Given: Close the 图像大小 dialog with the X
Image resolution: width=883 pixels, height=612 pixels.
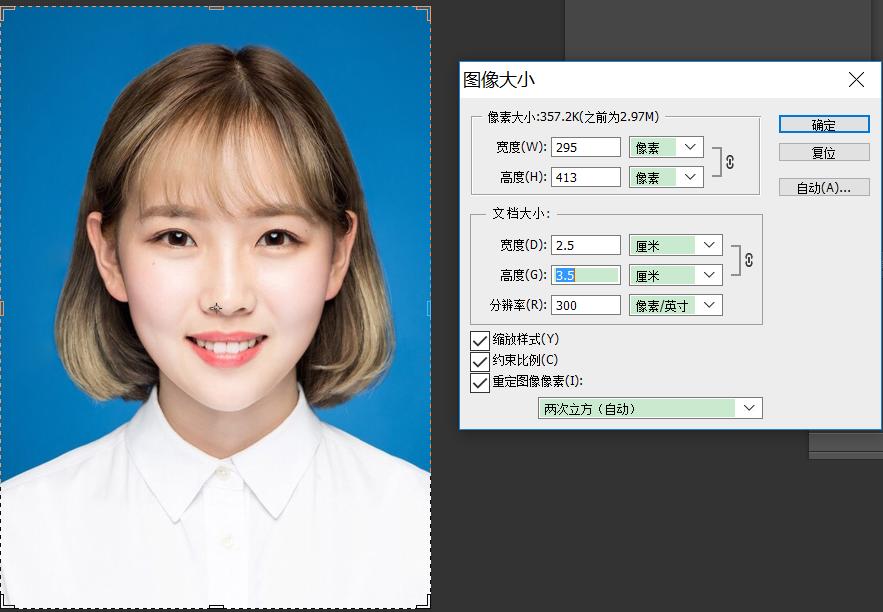Looking at the screenshot, I should 856,80.
